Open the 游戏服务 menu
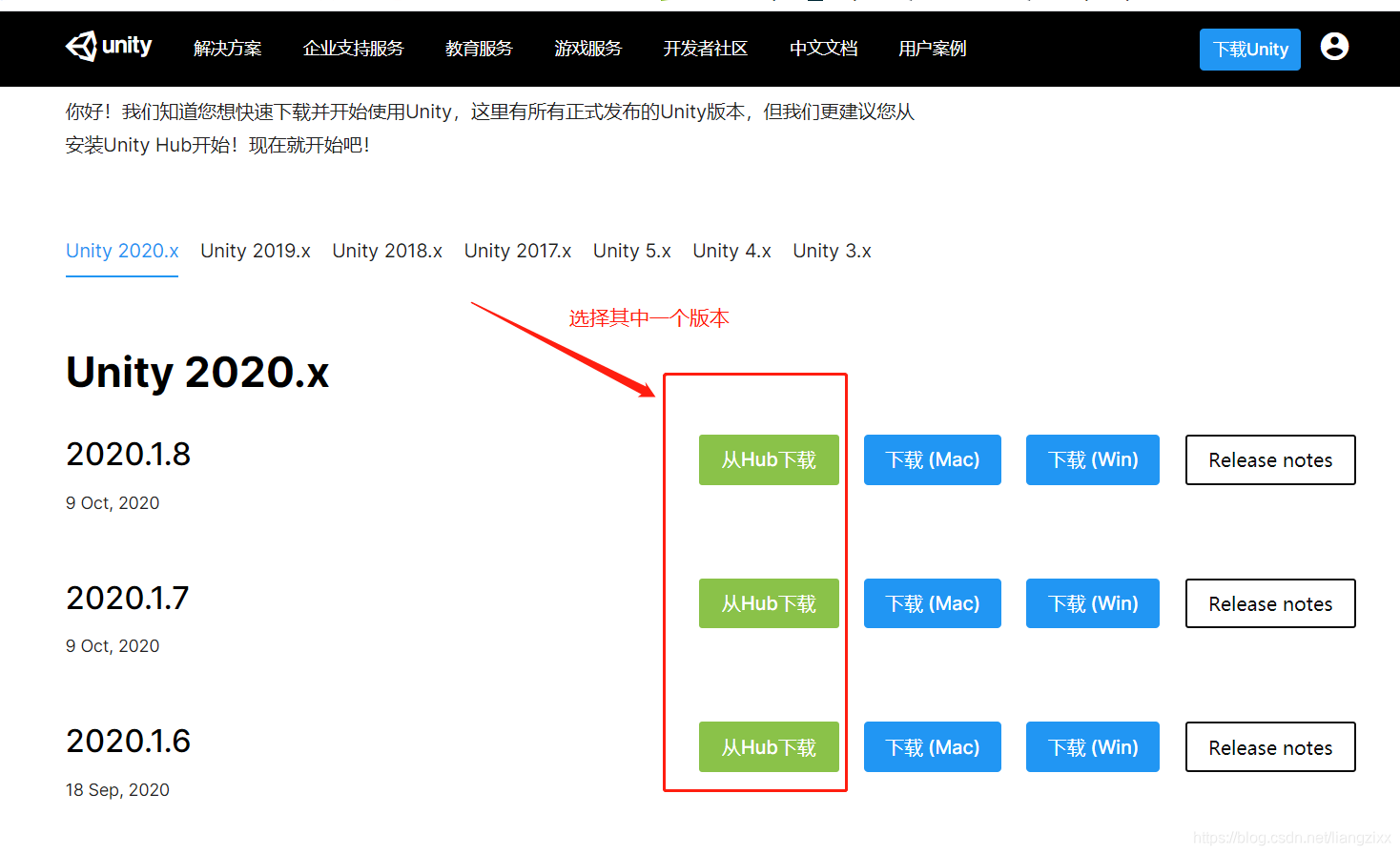The width and height of the screenshot is (1400, 855). [x=587, y=49]
